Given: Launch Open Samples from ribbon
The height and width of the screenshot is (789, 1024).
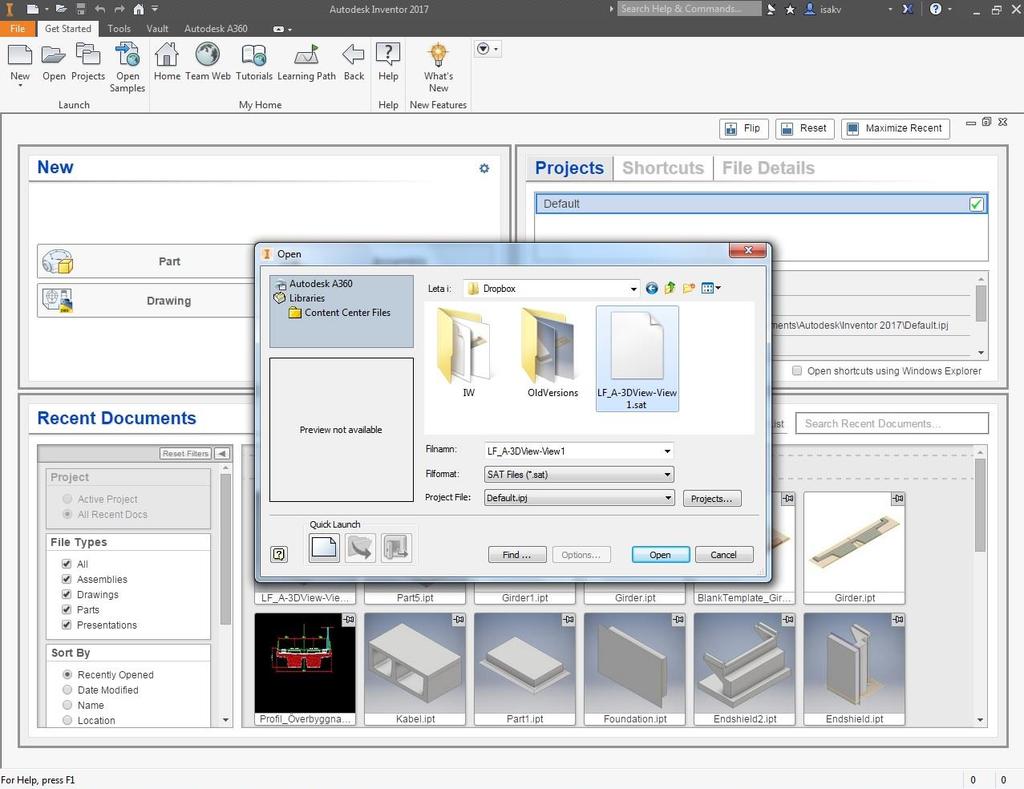Looking at the screenshot, I should pos(127,56).
